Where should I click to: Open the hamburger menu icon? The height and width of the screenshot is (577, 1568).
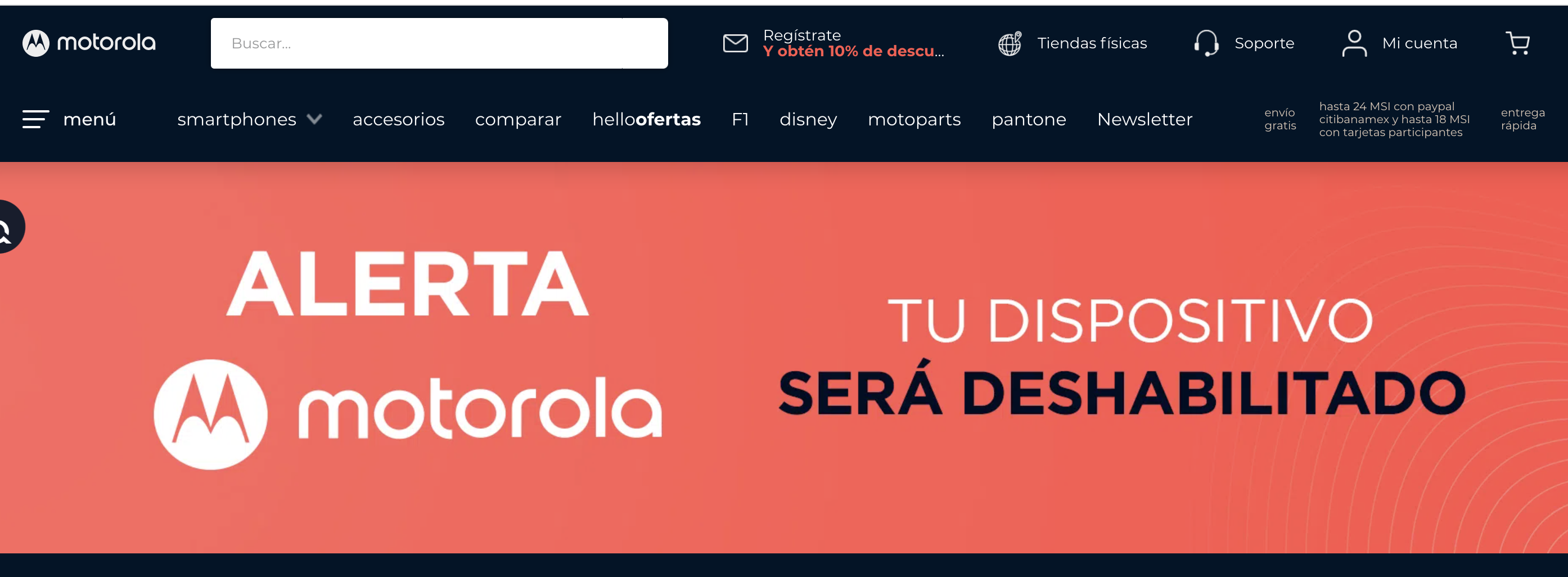pyautogui.click(x=36, y=119)
